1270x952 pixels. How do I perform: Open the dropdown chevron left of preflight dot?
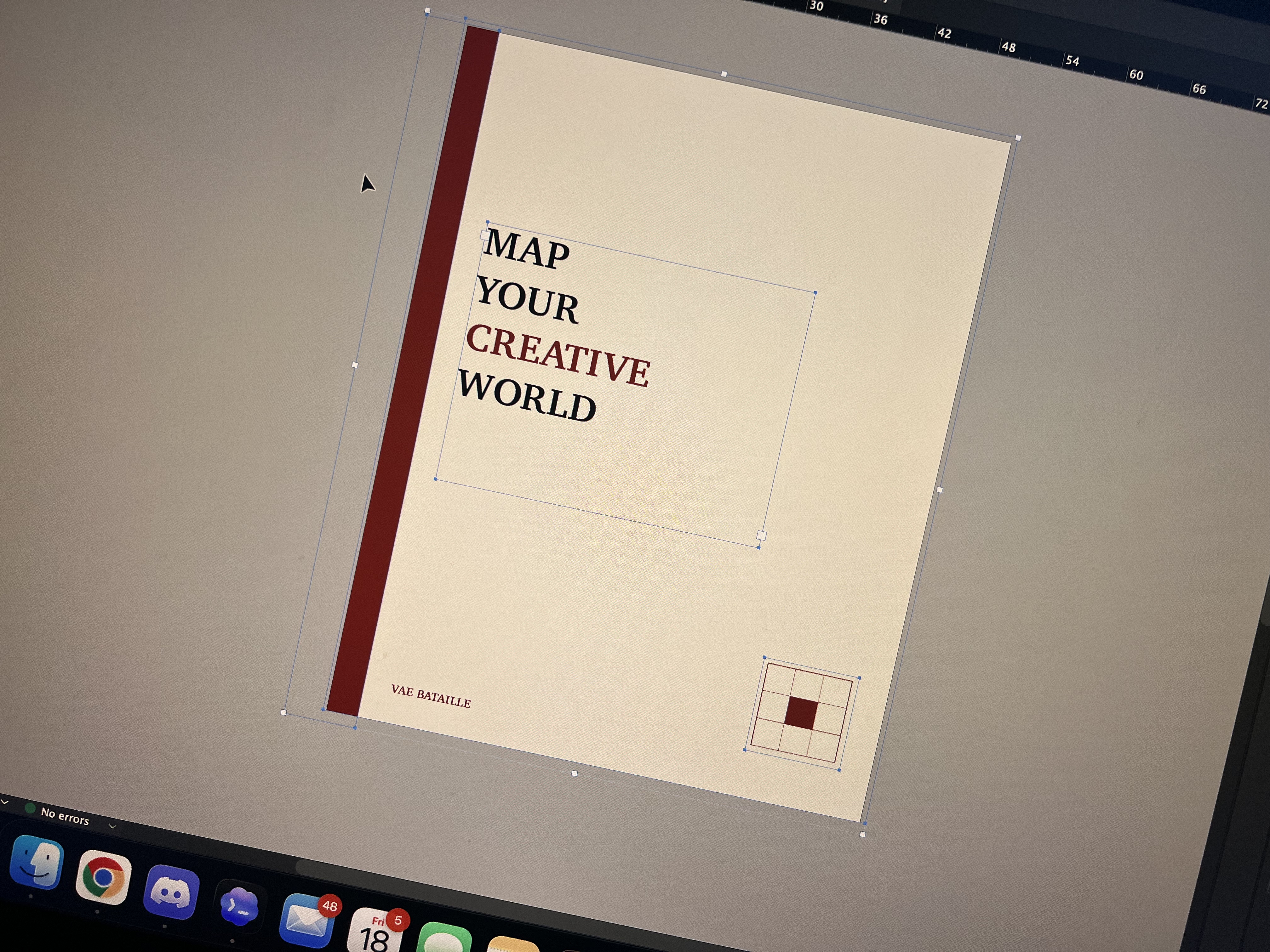point(5,802)
